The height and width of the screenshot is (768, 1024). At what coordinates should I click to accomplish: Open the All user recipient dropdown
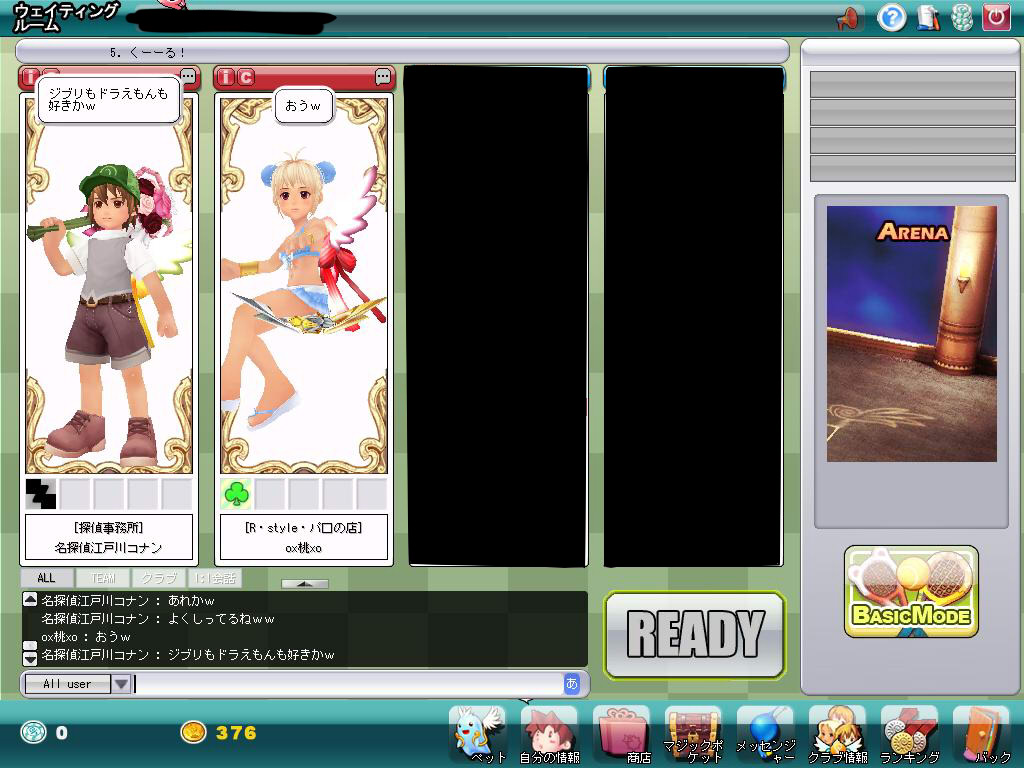pos(121,684)
